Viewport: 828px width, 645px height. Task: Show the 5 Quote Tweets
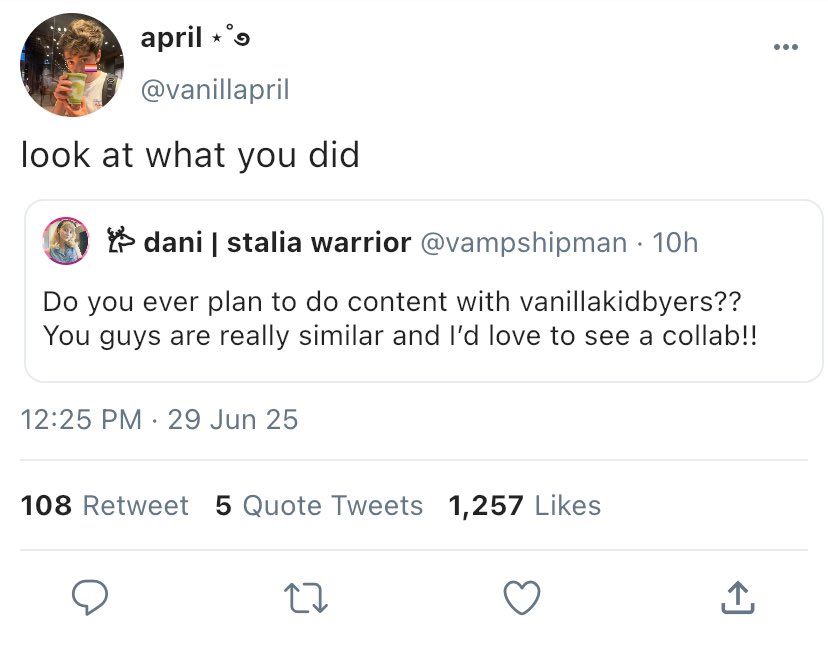(319, 506)
